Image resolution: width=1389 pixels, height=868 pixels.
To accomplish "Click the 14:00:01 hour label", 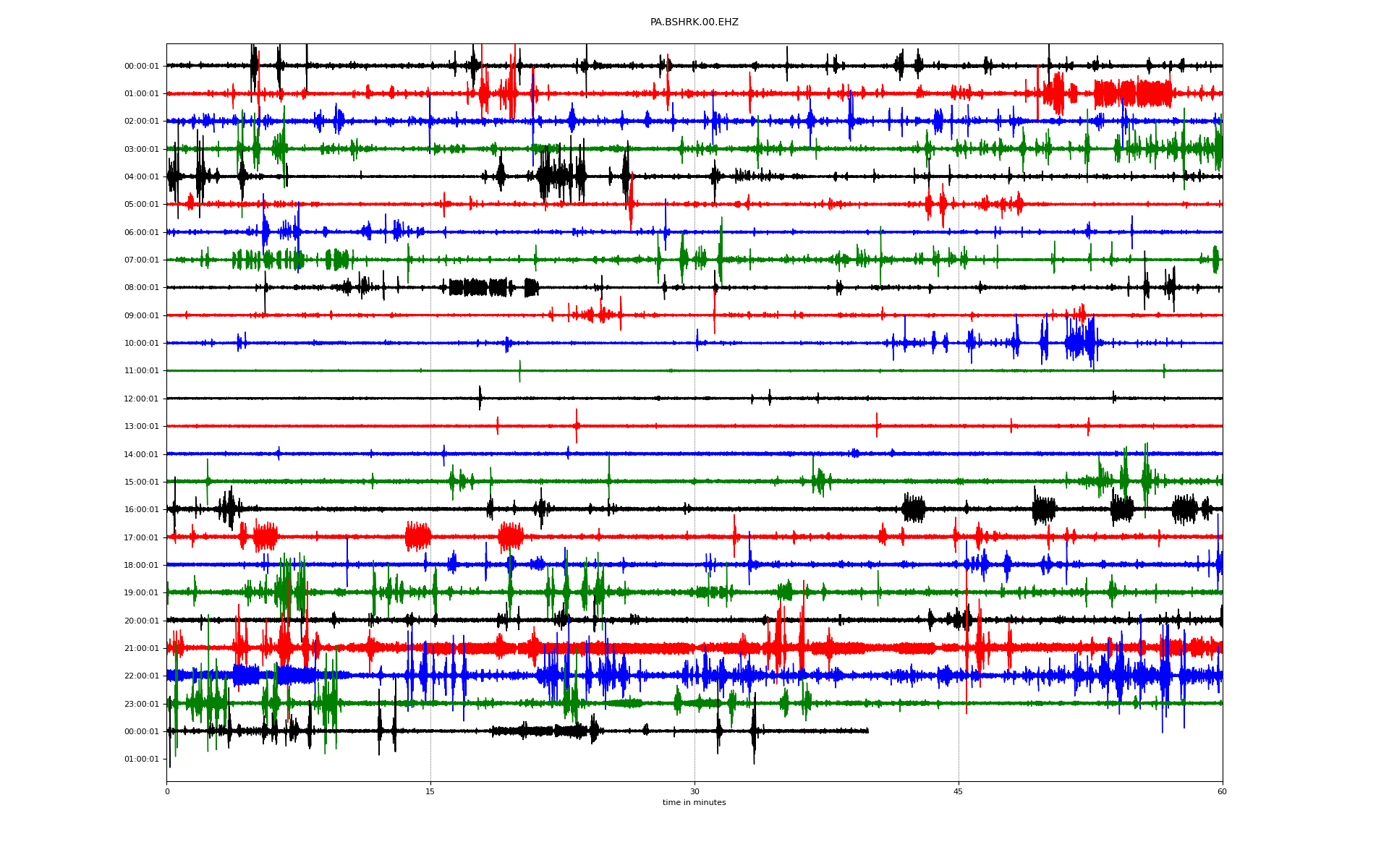I will 141,455.
